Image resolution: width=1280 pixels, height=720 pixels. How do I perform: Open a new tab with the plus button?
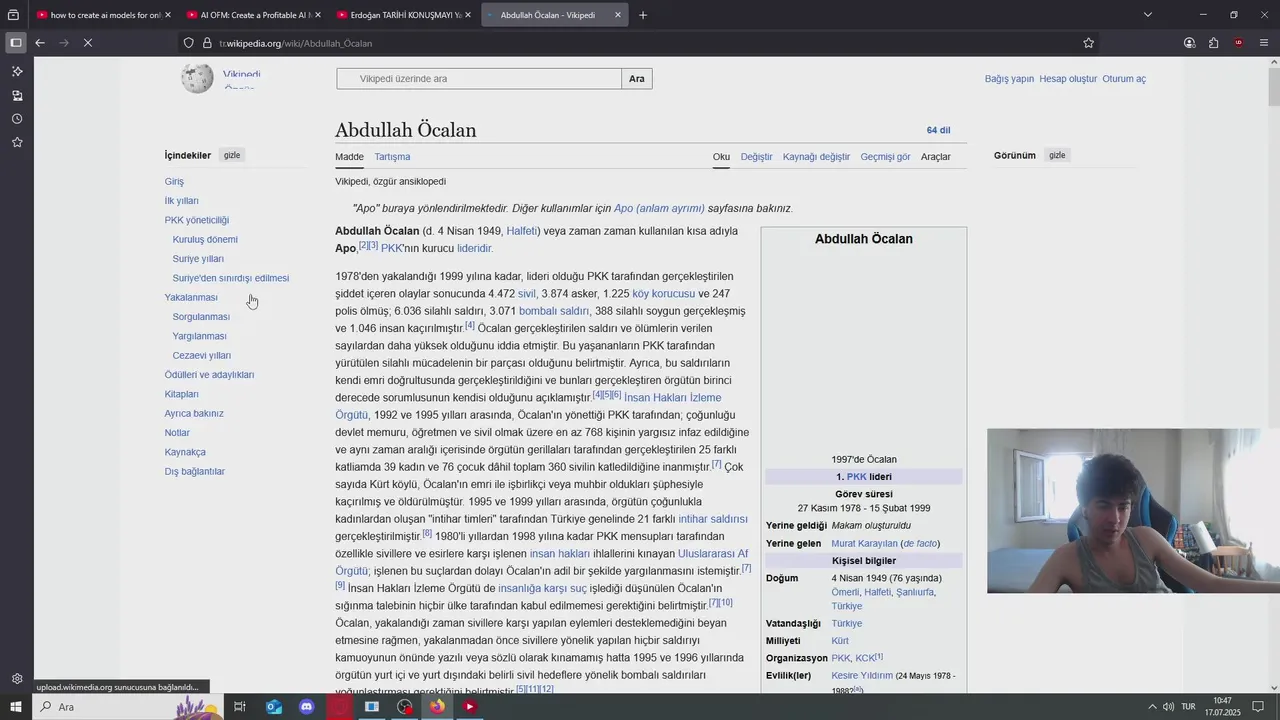643,15
